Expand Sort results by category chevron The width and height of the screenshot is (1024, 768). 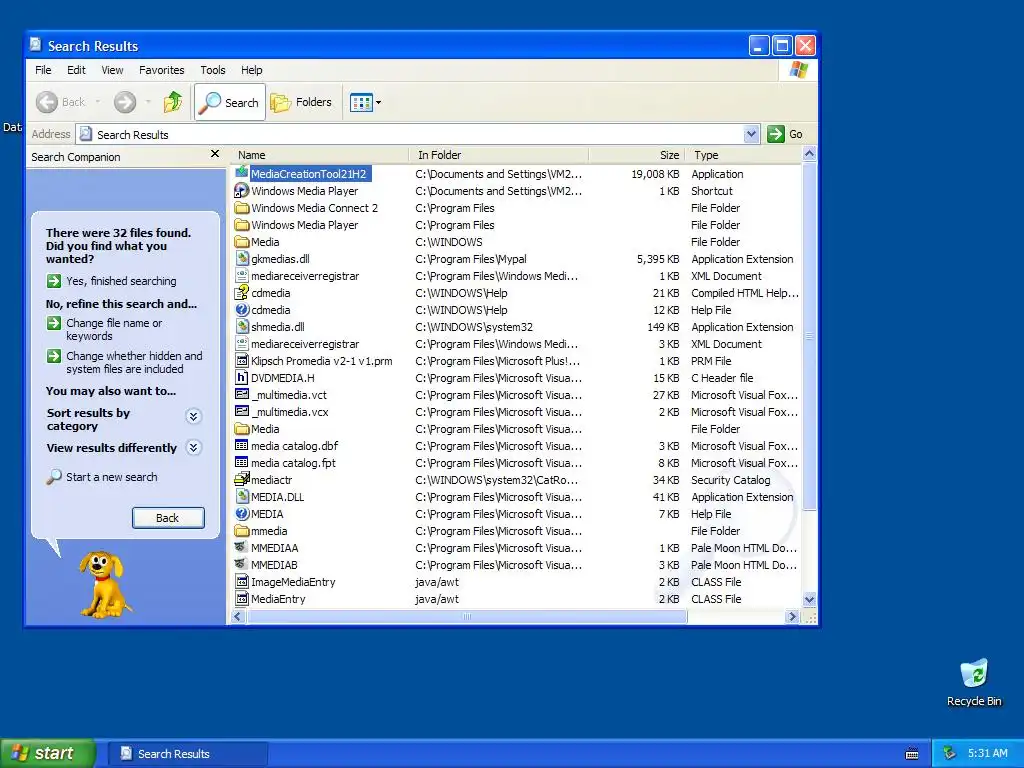tap(193, 417)
